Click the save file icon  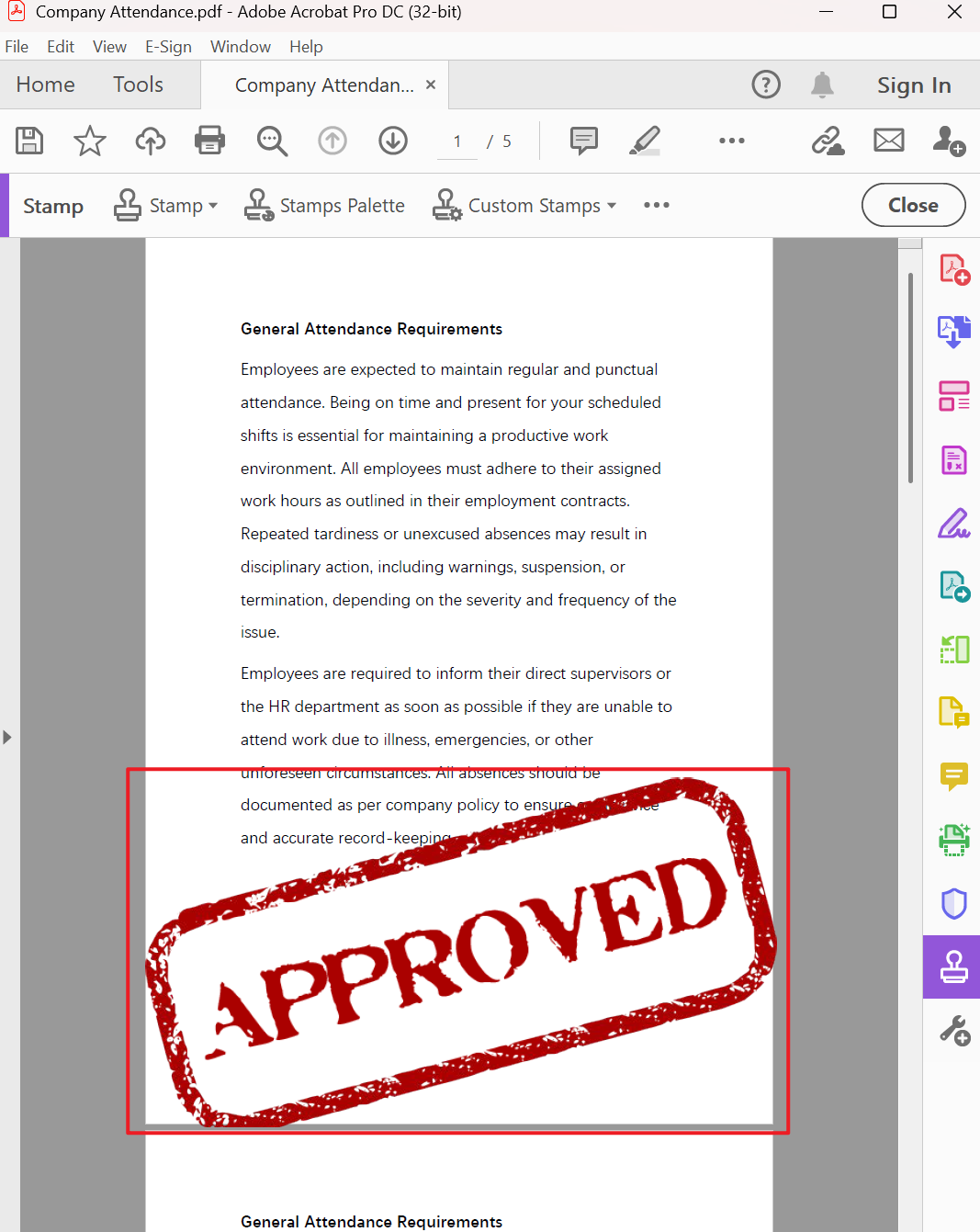click(x=28, y=141)
